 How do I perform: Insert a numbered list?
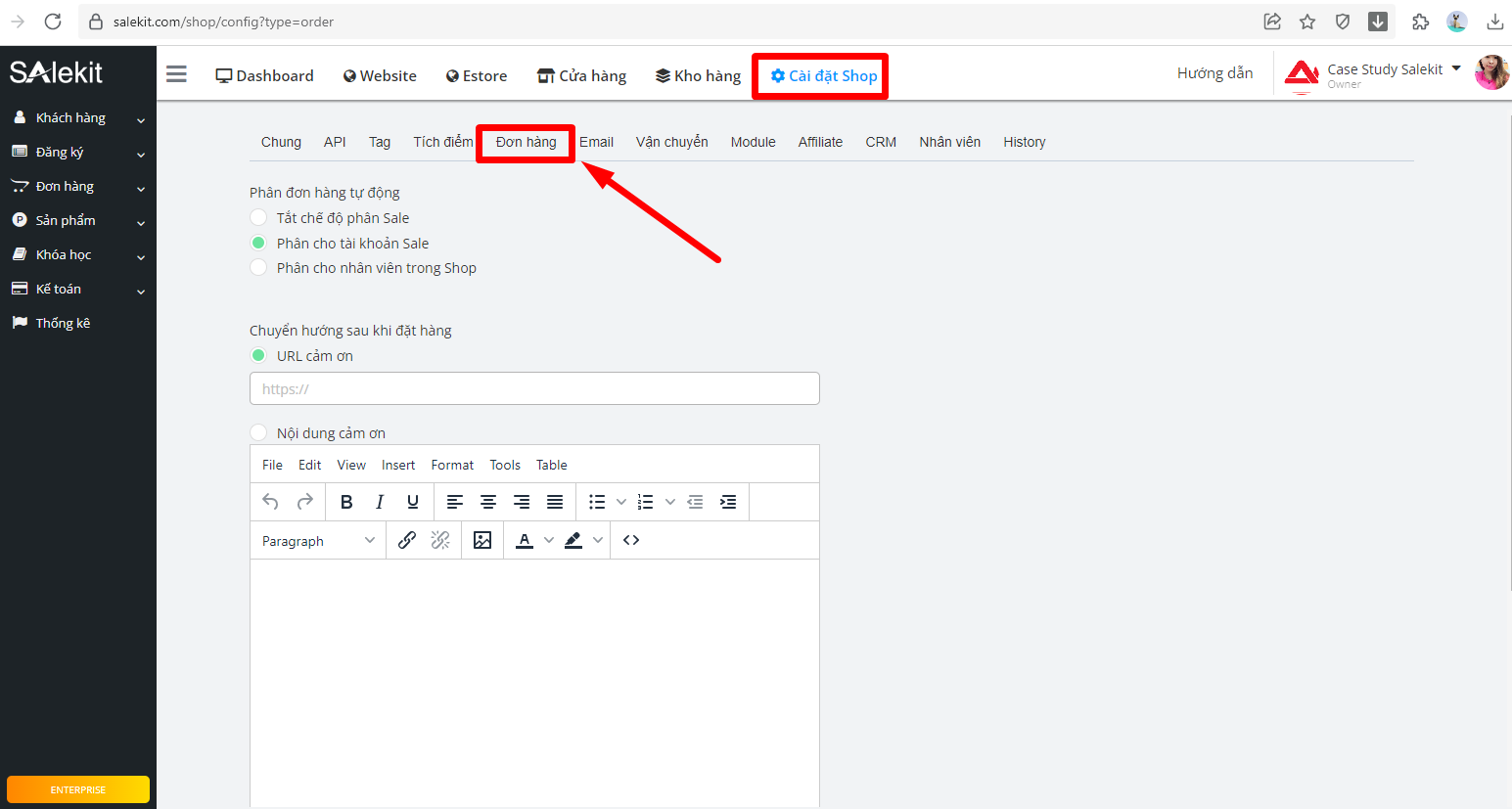tap(646, 502)
